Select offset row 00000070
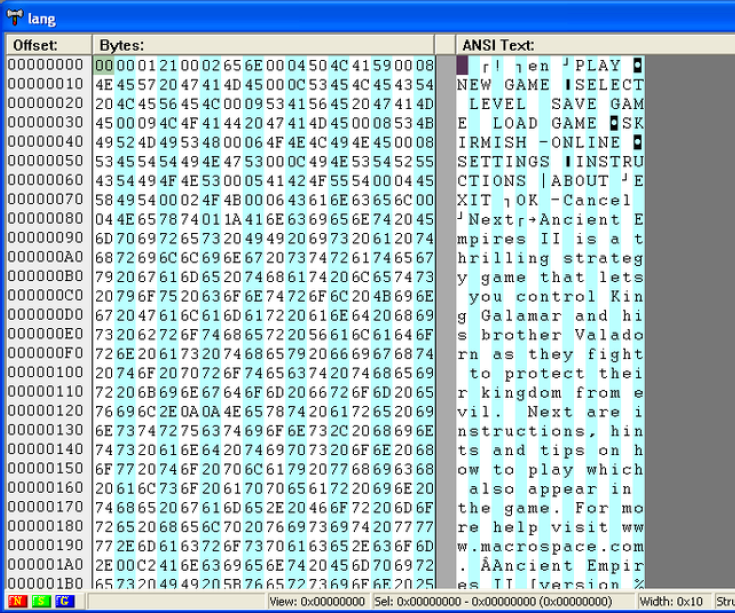735x613 pixels. click(x=45, y=199)
